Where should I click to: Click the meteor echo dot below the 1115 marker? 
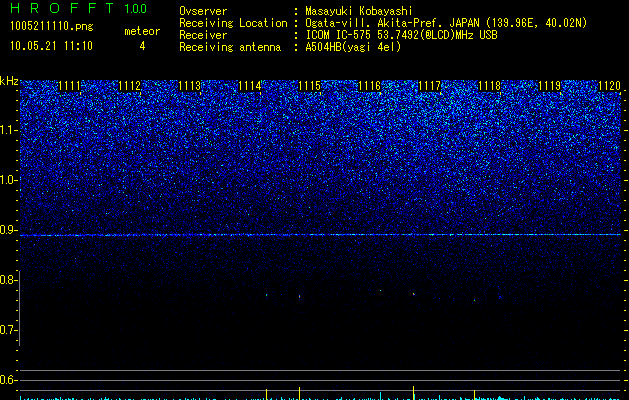[299, 296]
